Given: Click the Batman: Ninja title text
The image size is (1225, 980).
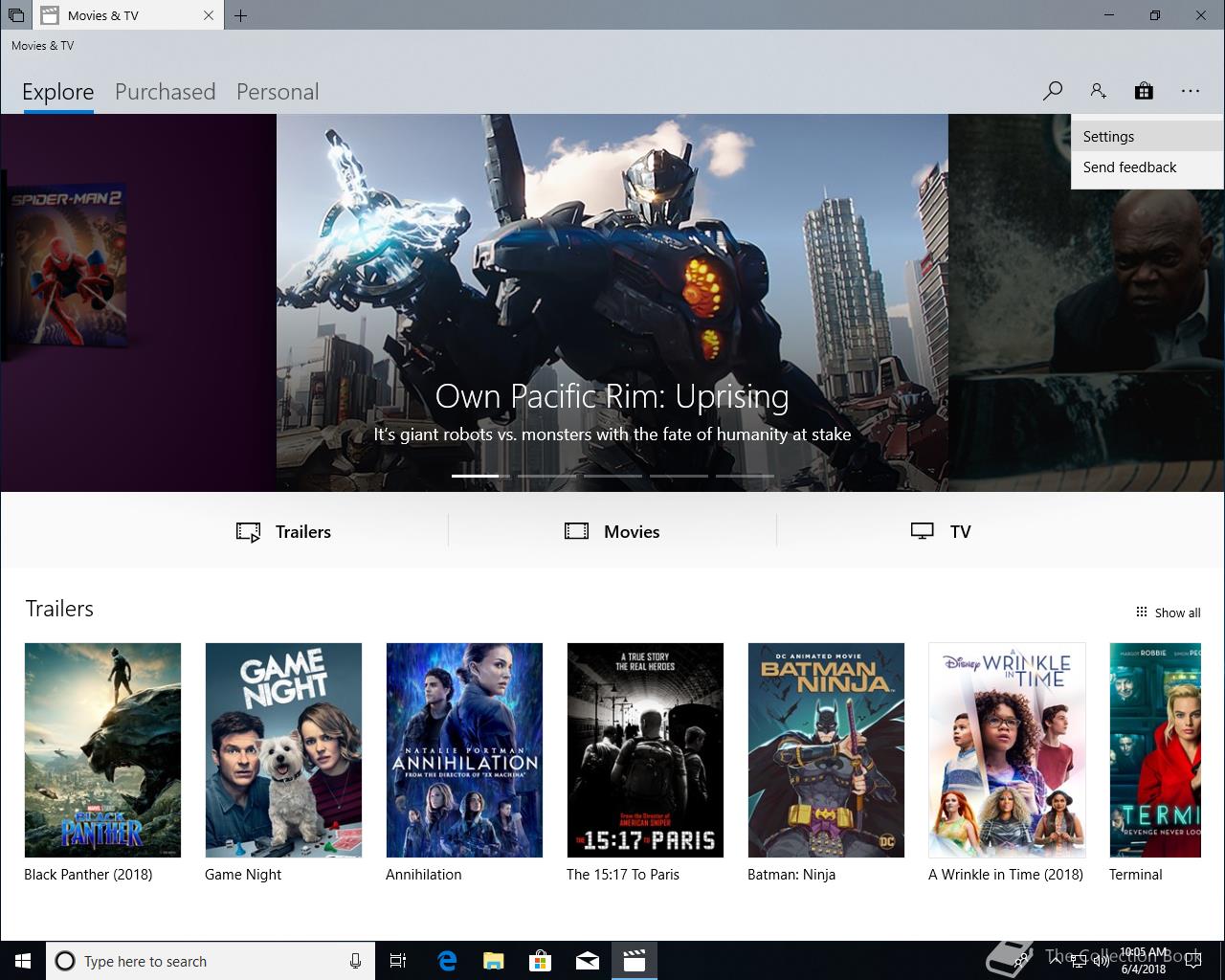Looking at the screenshot, I should [x=791, y=875].
